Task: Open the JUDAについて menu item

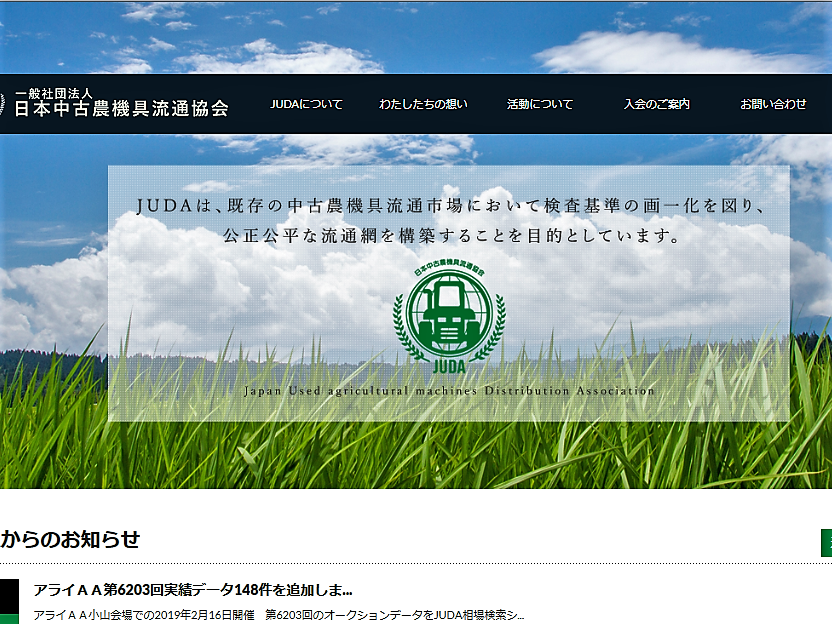Action: click(x=306, y=104)
